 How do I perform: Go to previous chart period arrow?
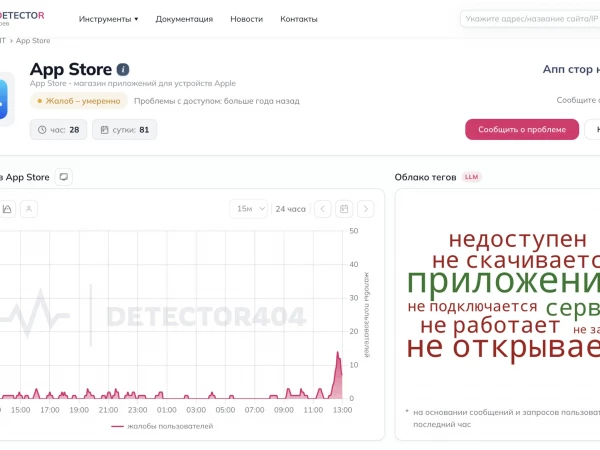(323, 209)
